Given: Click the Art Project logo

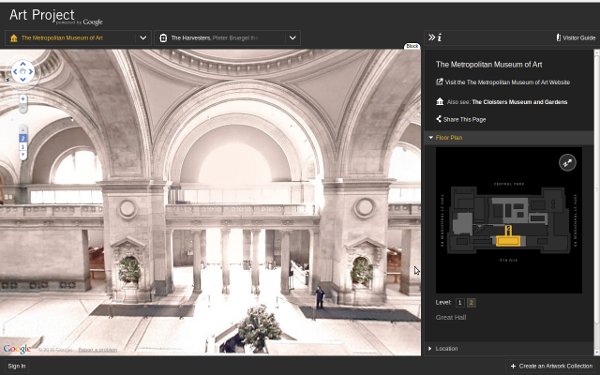Looking at the screenshot, I should [55, 17].
